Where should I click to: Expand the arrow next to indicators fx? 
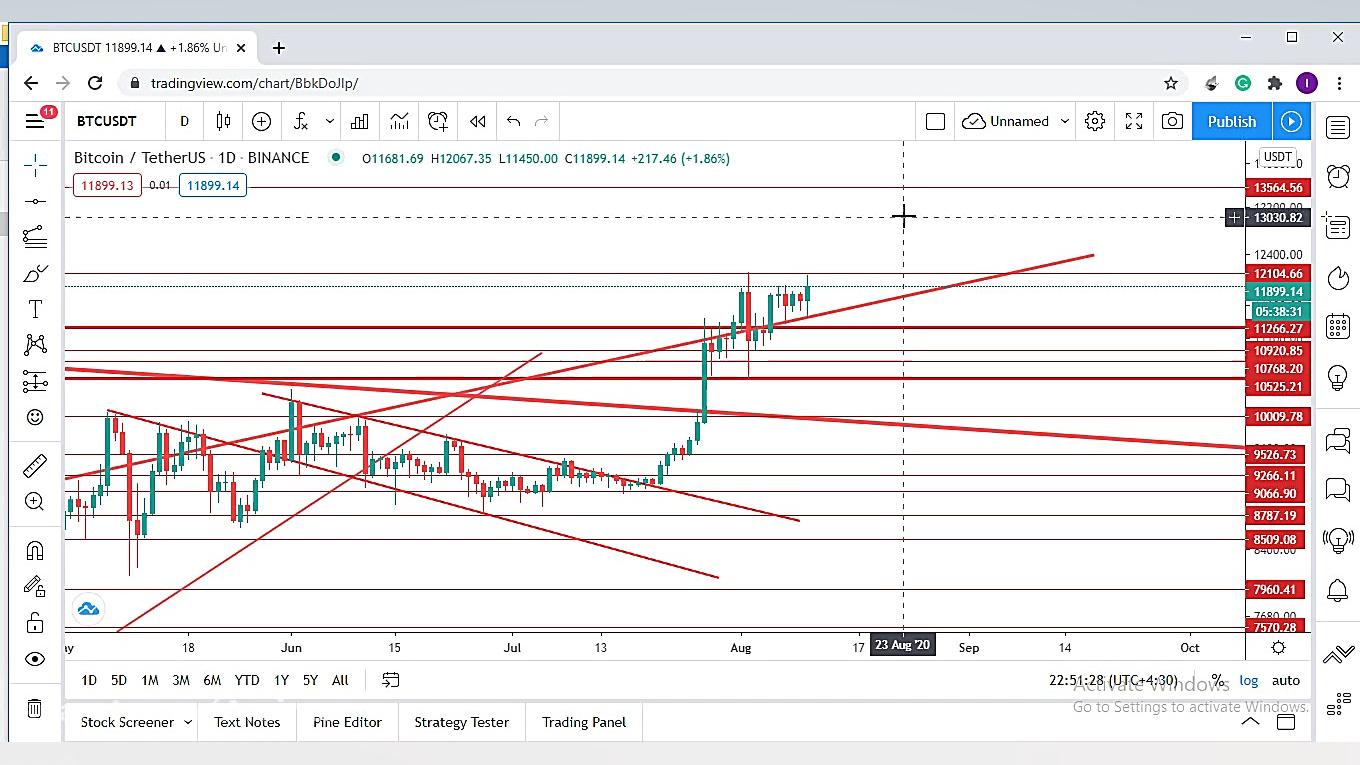click(329, 121)
